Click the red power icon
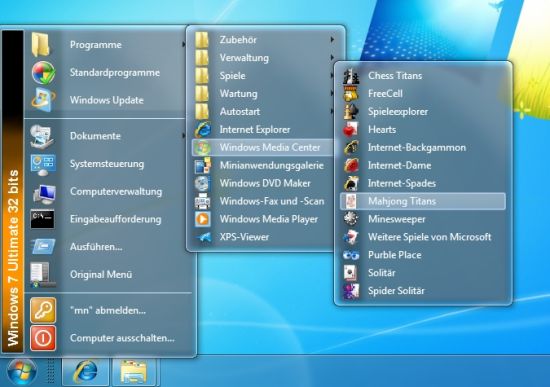 click(x=43, y=338)
